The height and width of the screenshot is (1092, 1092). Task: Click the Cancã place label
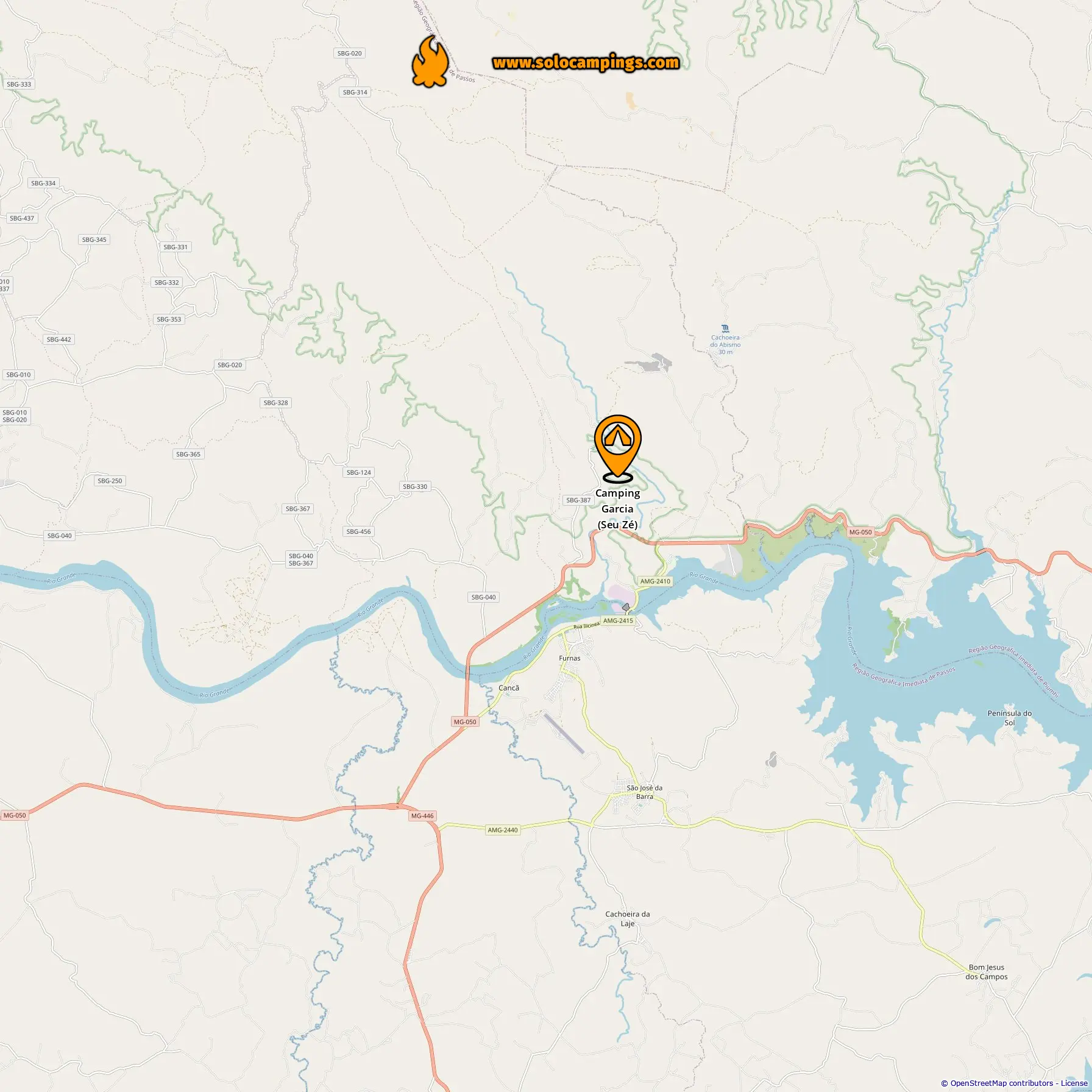coord(509,688)
